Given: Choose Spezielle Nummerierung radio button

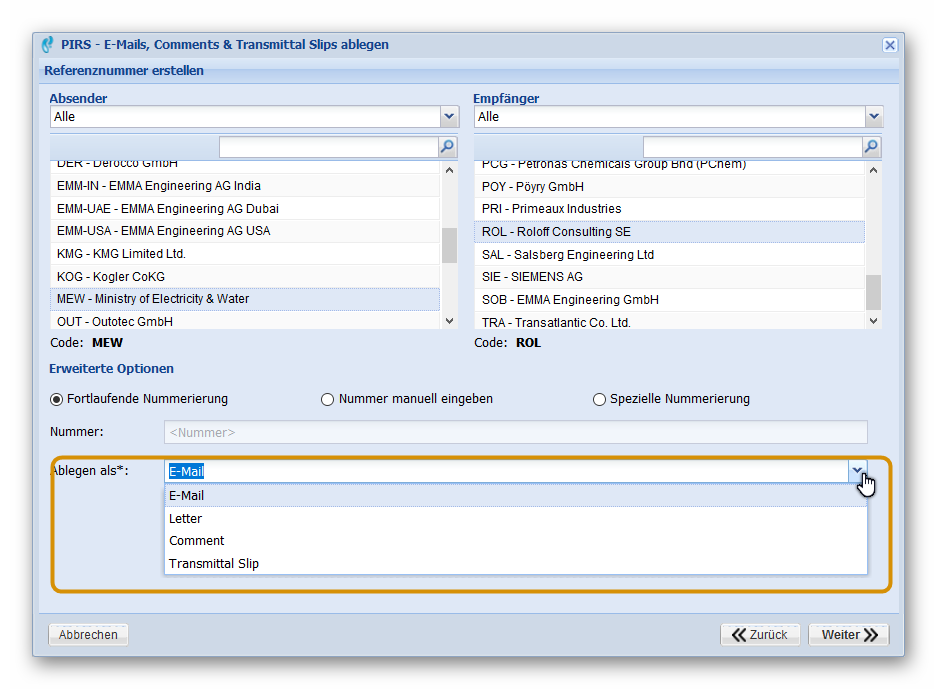Looking at the screenshot, I should (x=599, y=400).
